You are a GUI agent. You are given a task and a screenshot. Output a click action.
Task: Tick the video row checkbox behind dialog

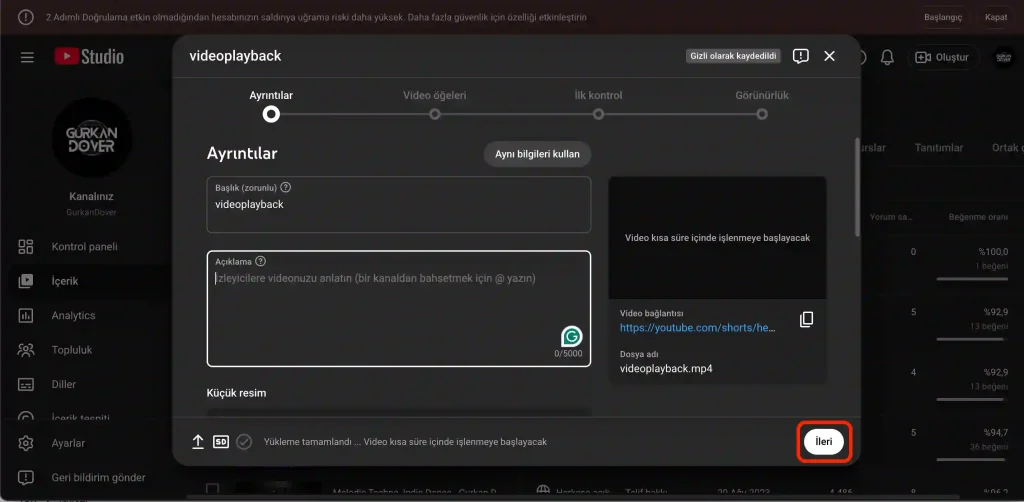click(212, 489)
